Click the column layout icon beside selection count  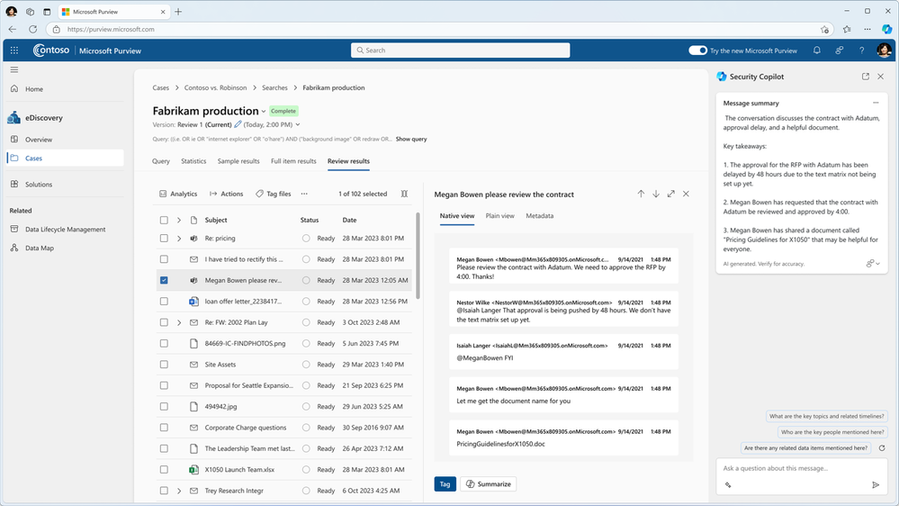(404, 194)
